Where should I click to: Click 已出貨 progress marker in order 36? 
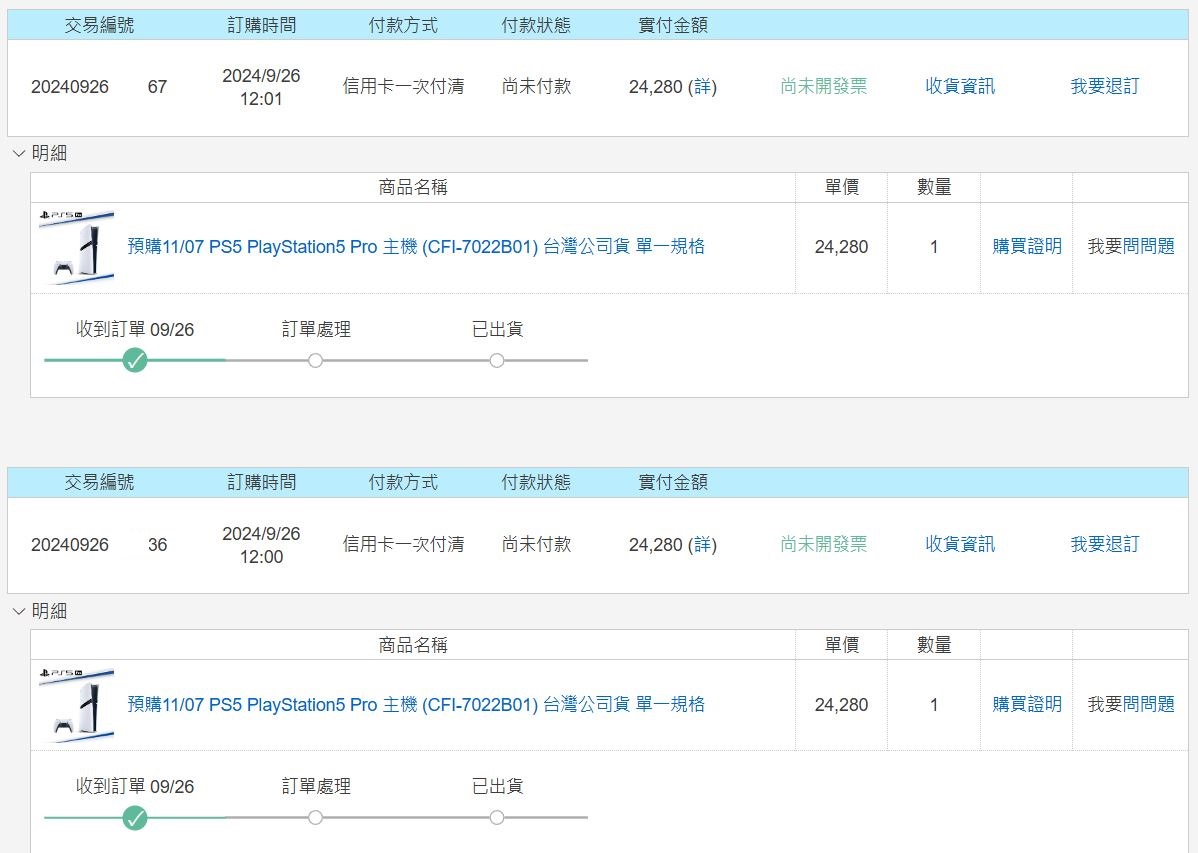pos(497,818)
